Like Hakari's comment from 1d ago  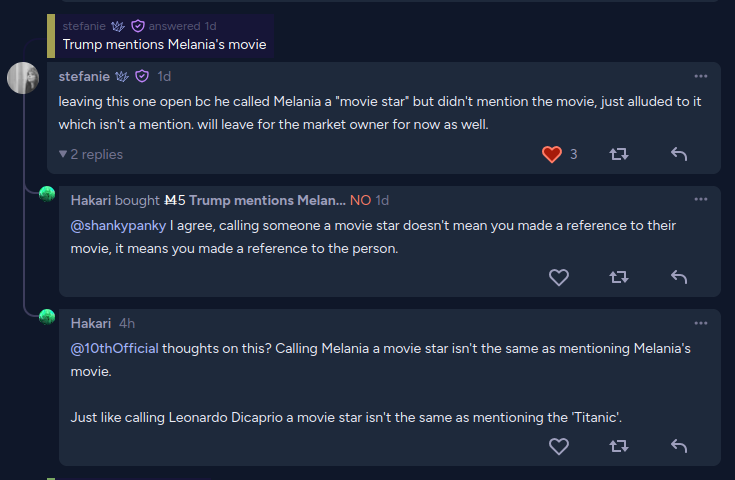point(559,277)
